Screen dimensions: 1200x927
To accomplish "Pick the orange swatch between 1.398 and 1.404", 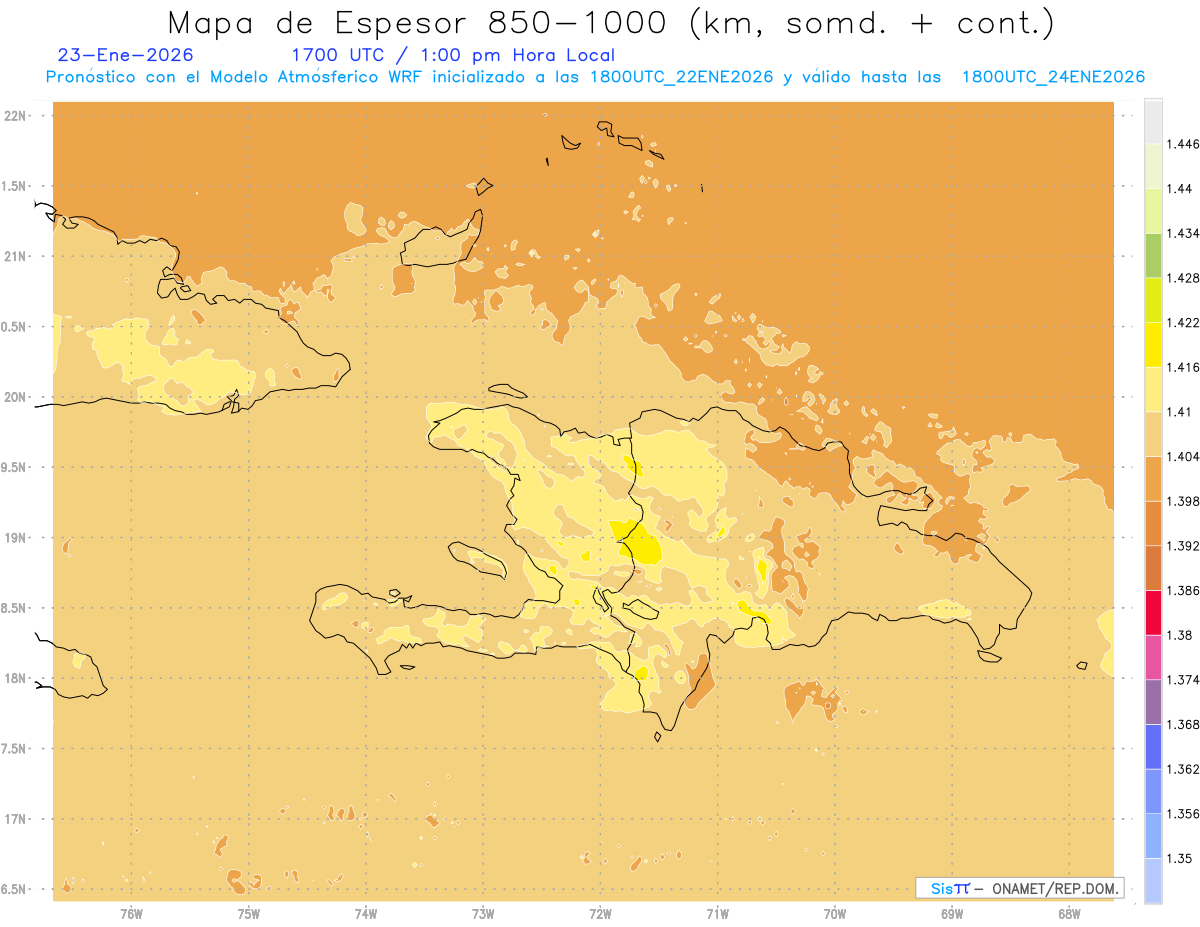I will click(1153, 478).
